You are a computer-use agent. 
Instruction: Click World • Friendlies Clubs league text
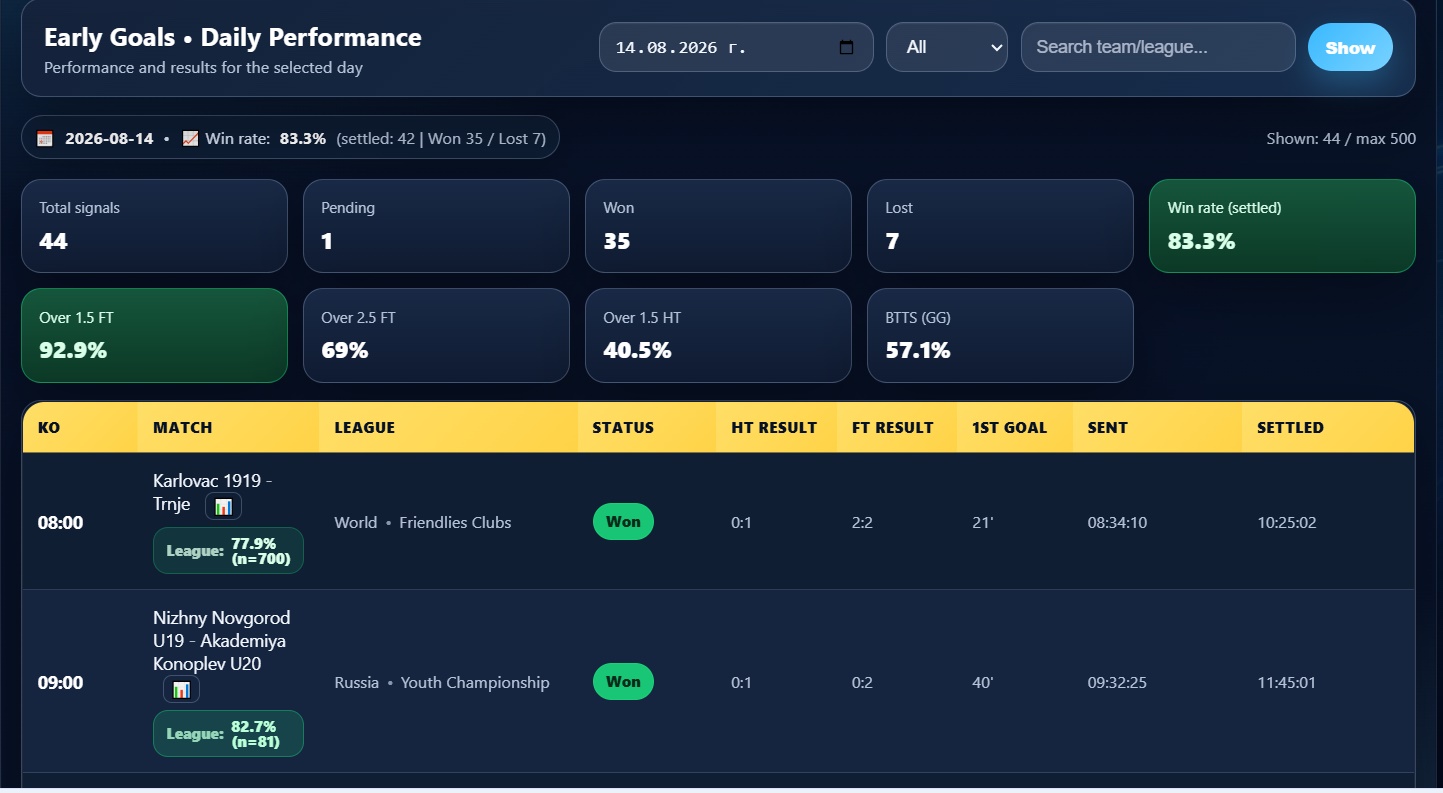(x=423, y=522)
